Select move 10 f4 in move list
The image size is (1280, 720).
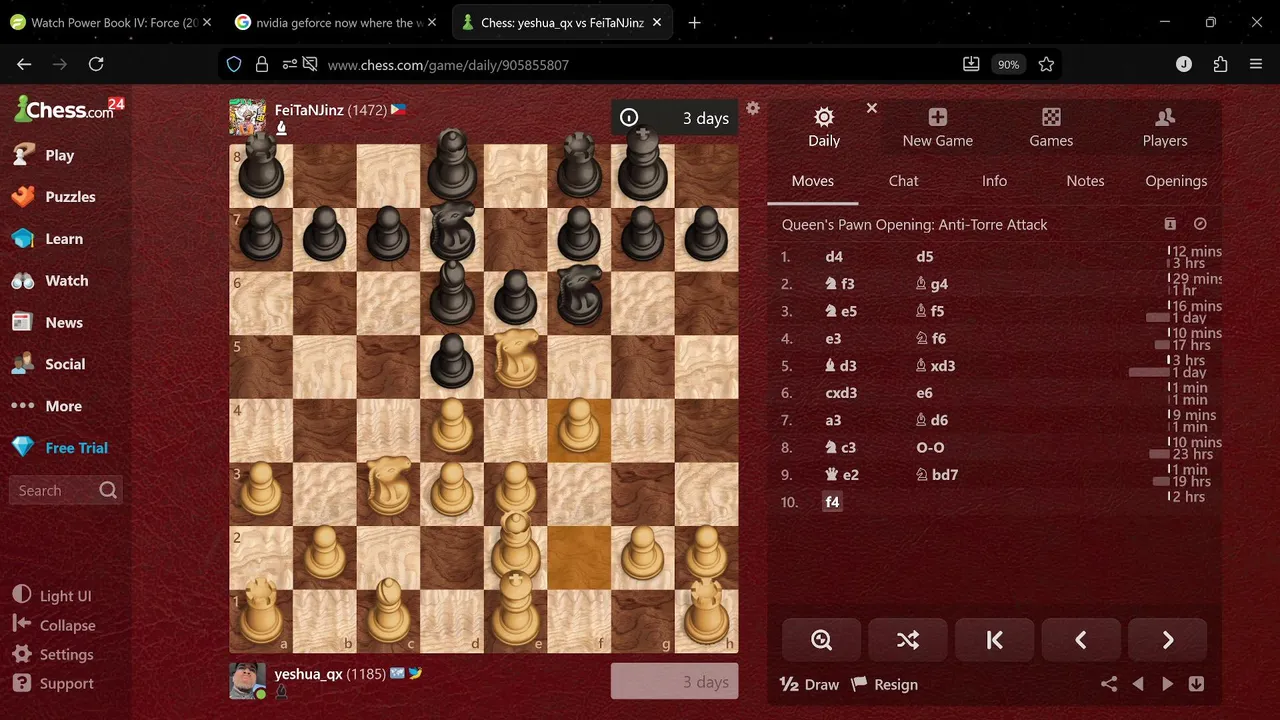[832, 502]
